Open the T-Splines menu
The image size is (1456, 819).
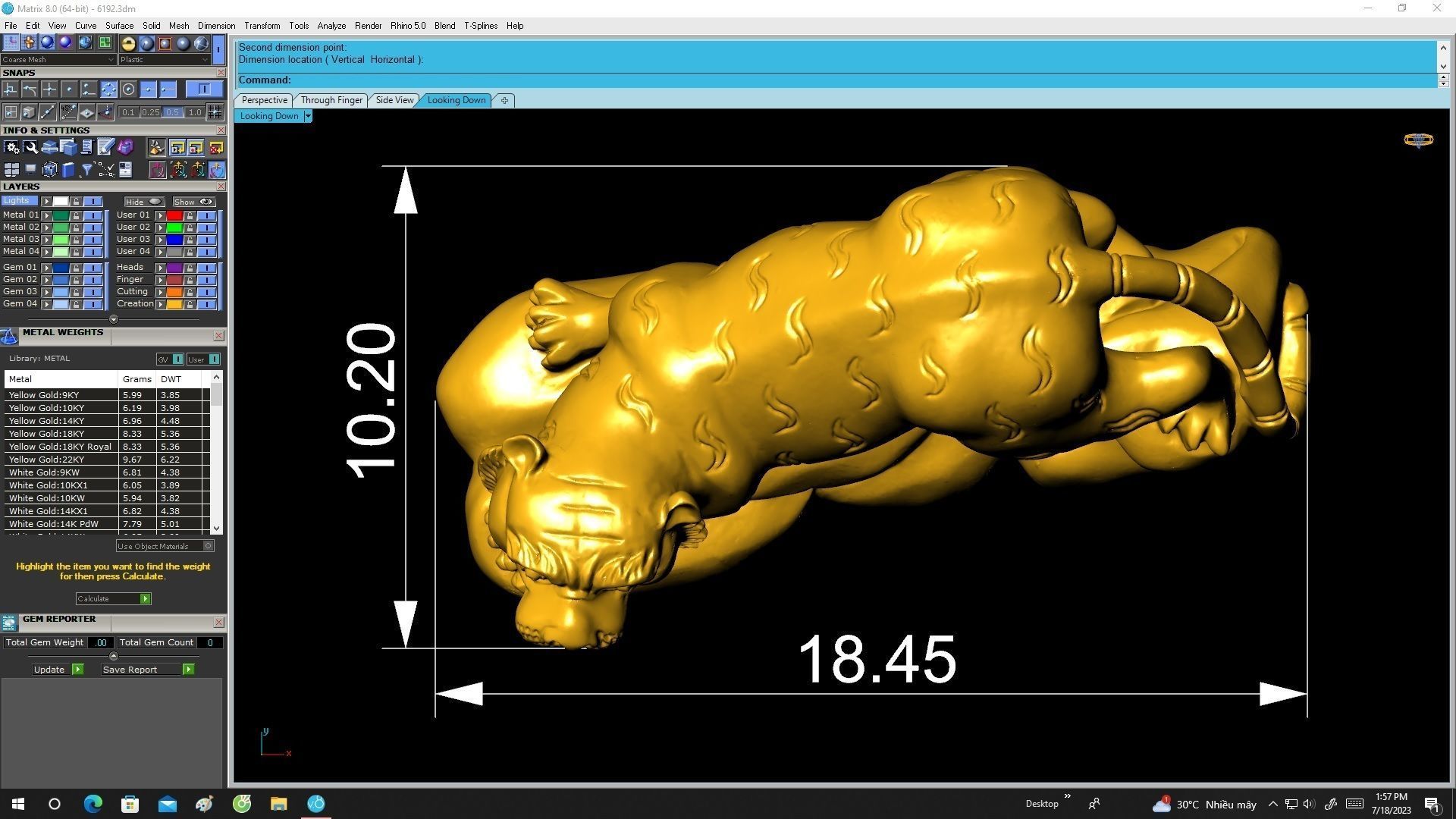[x=481, y=26]
